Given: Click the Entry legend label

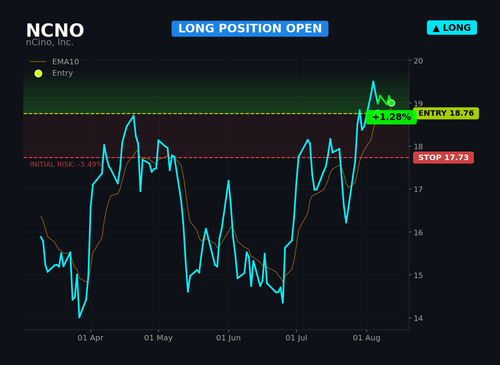Looking at the screenshot, I should tap(62, 73).
